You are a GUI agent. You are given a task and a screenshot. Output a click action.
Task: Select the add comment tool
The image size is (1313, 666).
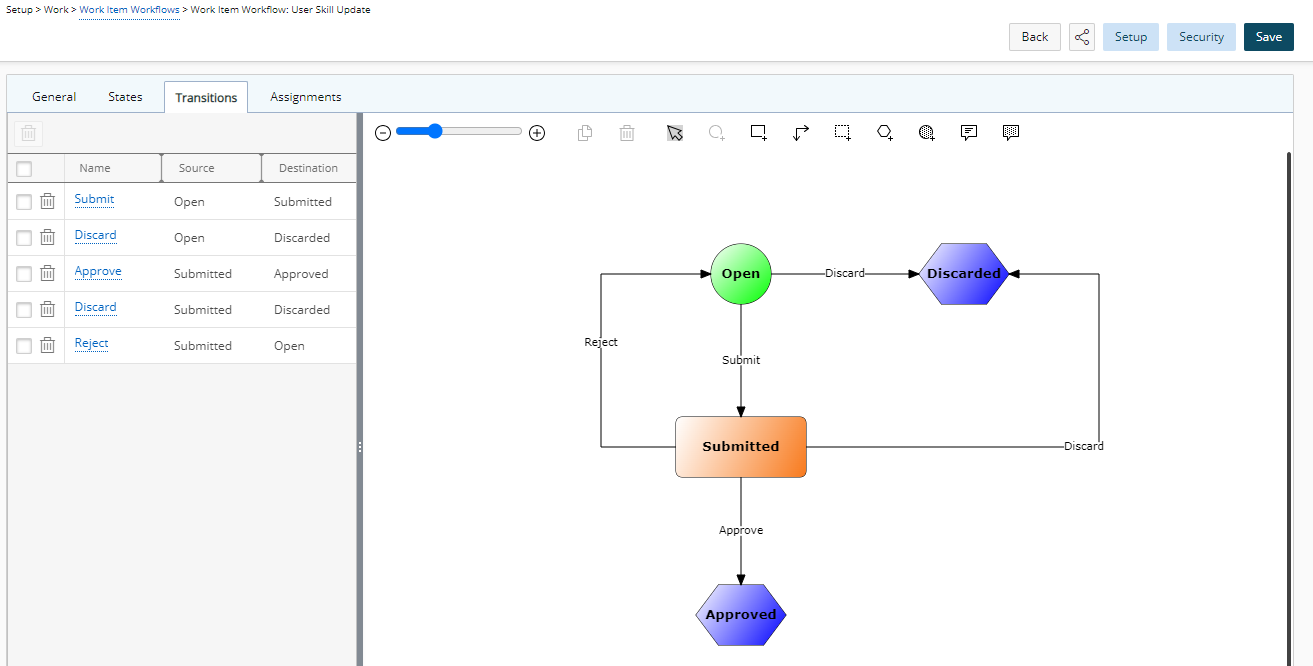pos(969,133)
